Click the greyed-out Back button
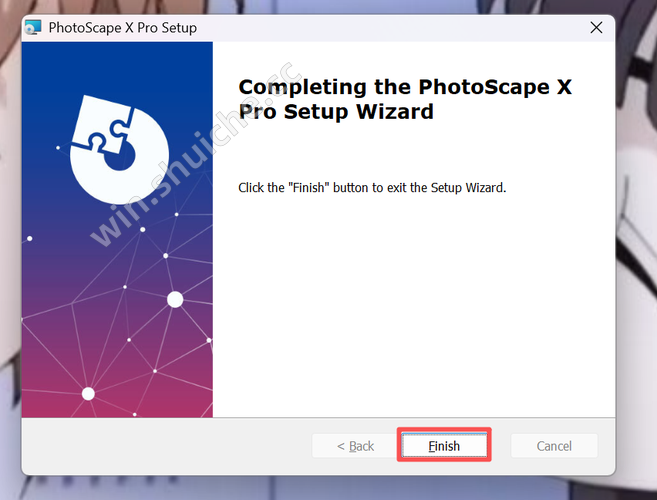 coord(355,446)
